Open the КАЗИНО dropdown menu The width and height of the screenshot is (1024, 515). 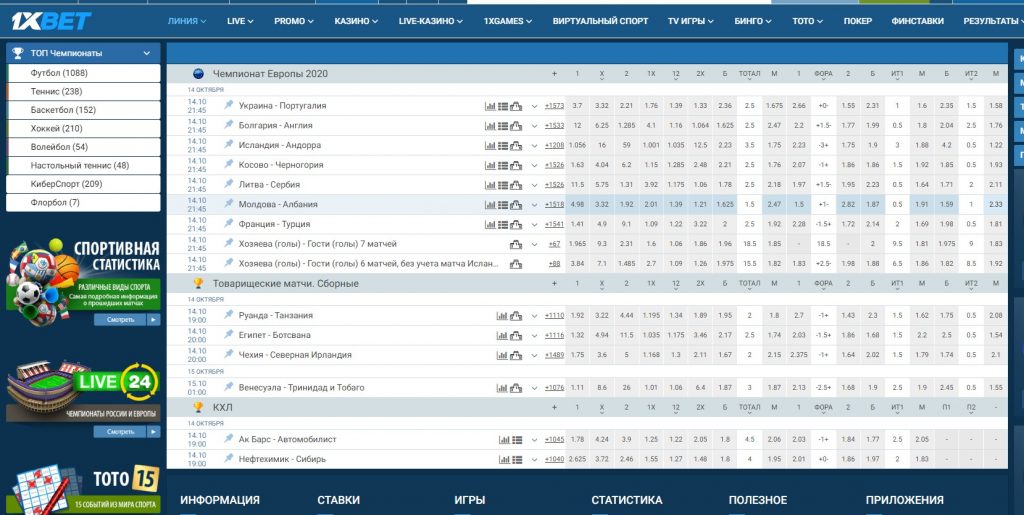click(356, 21)
